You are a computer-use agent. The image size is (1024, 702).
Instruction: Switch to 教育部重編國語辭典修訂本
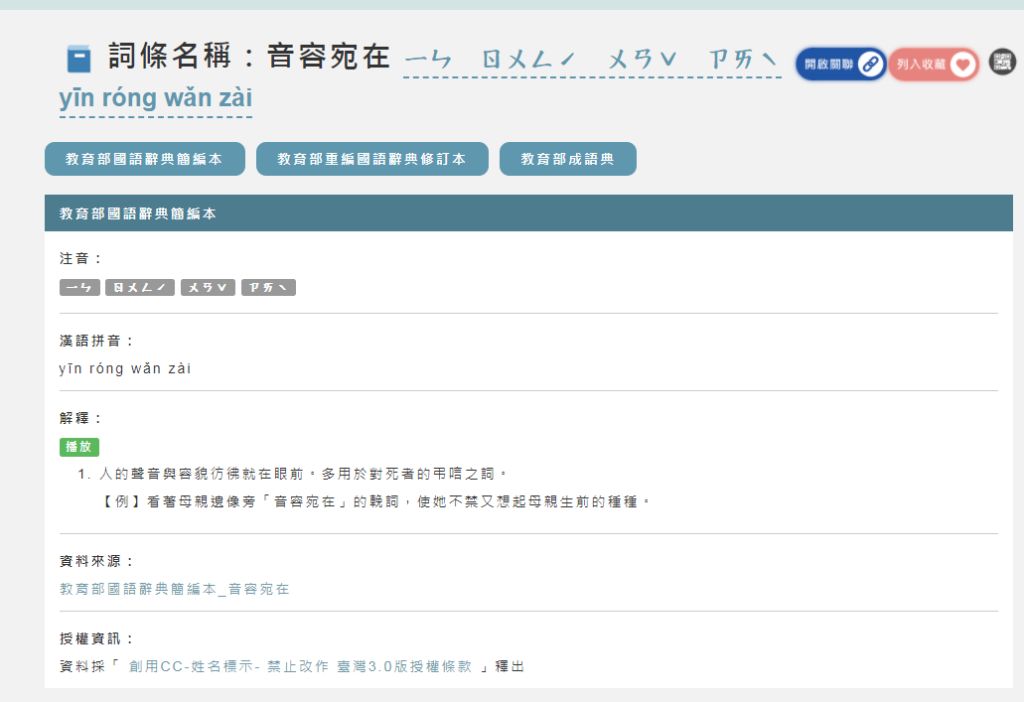pyautogui.click(x=372, y=159)
